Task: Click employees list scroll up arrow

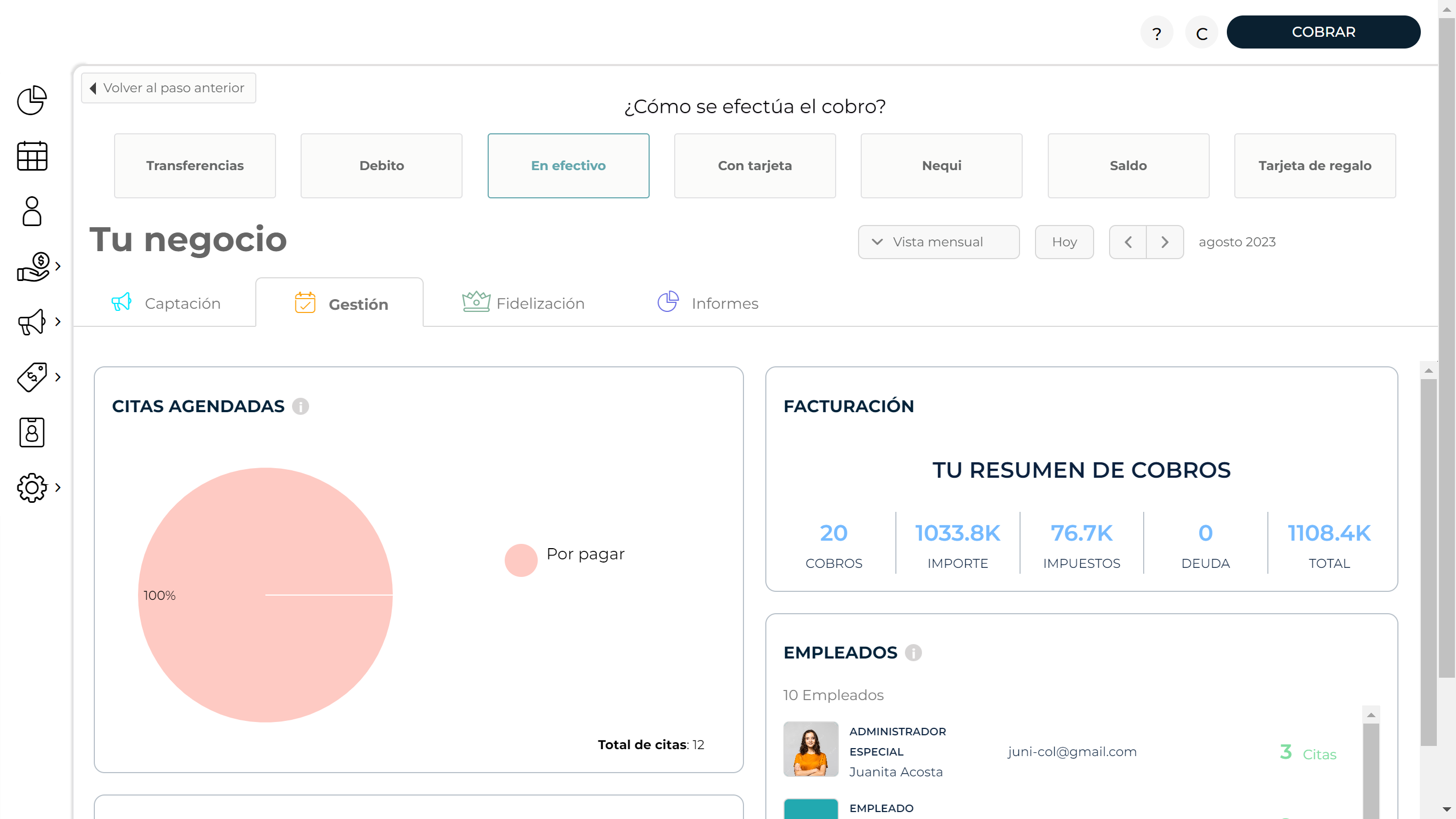Action: (x=1371, y=715)
